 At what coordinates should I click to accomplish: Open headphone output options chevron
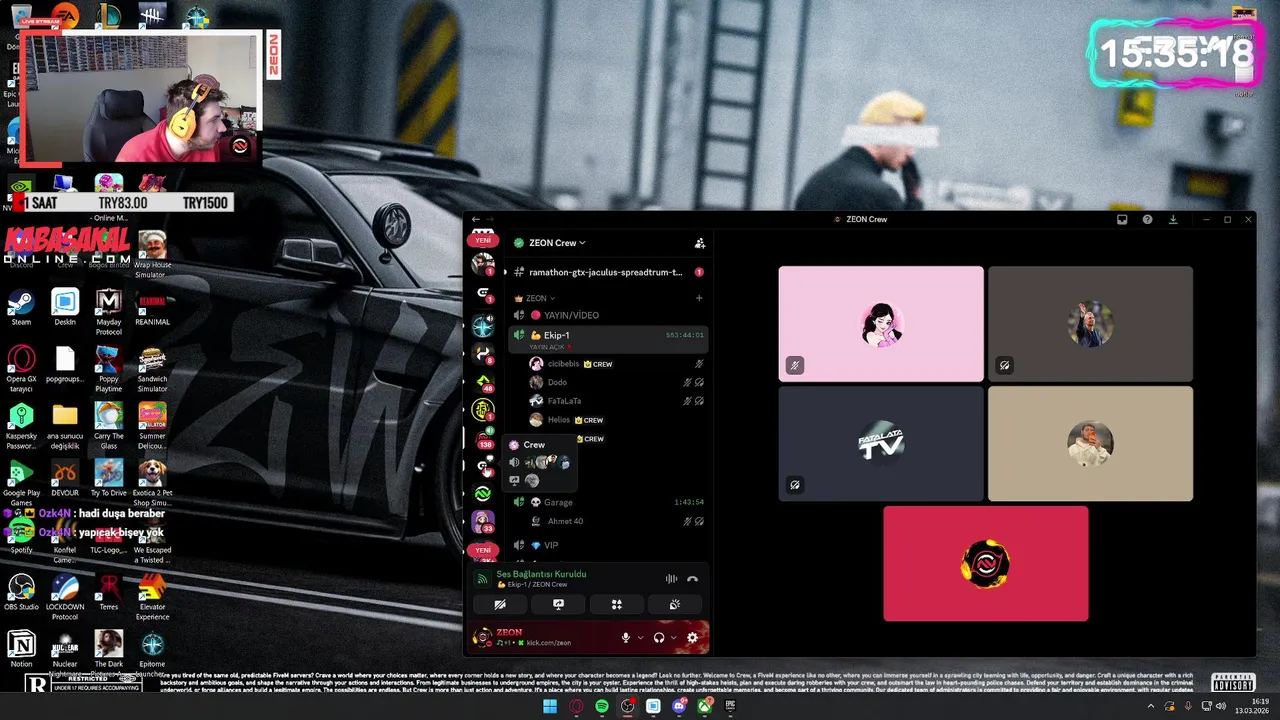click(x=673, y=638)
